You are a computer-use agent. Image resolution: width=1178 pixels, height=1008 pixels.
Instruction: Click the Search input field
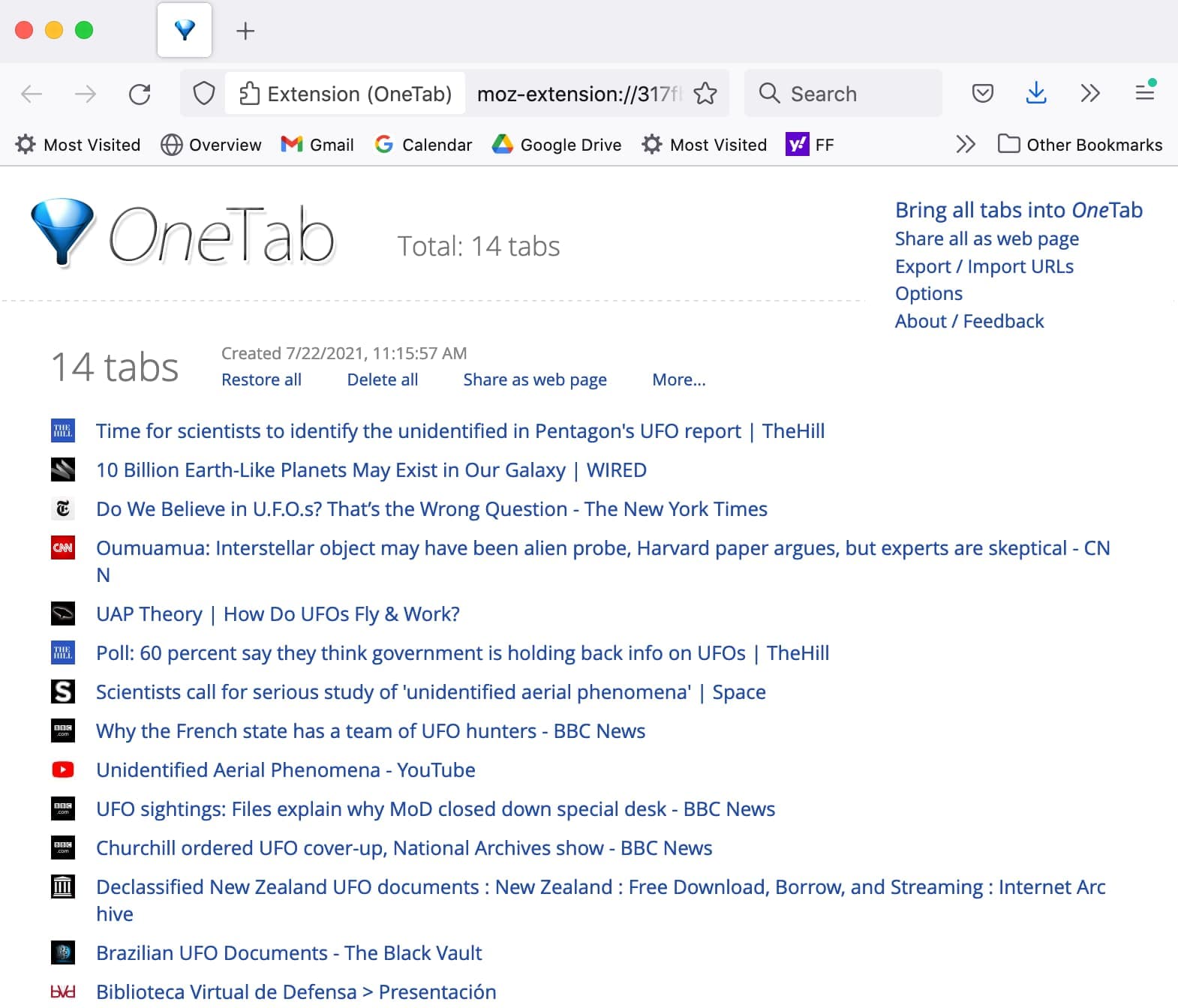tap(843, 94)
